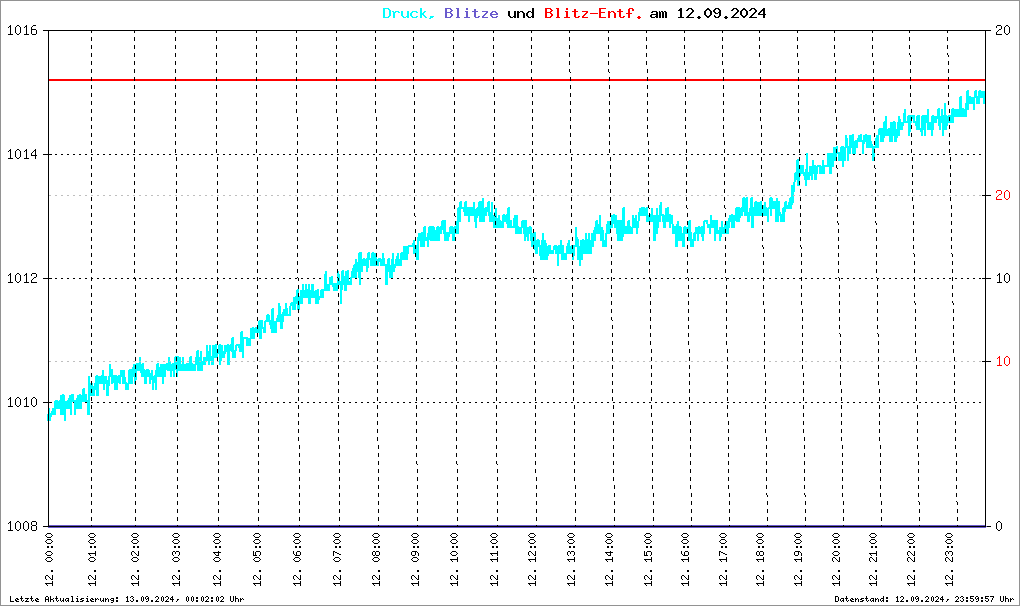Click the "12. 08:00" time axis label

coord(376,559)
